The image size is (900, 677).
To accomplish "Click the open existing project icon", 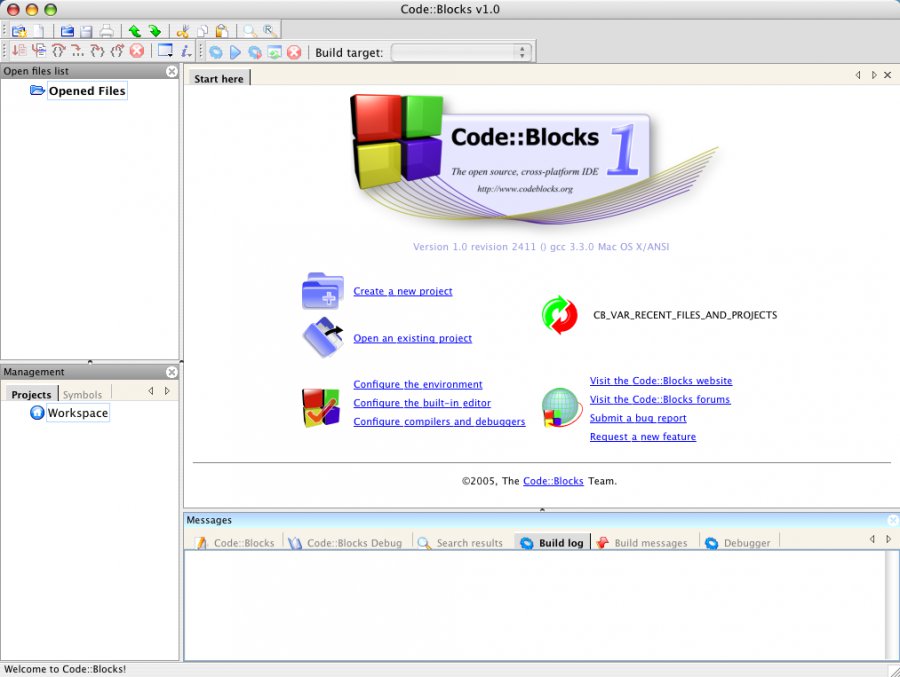I will [x=323, y=337].
